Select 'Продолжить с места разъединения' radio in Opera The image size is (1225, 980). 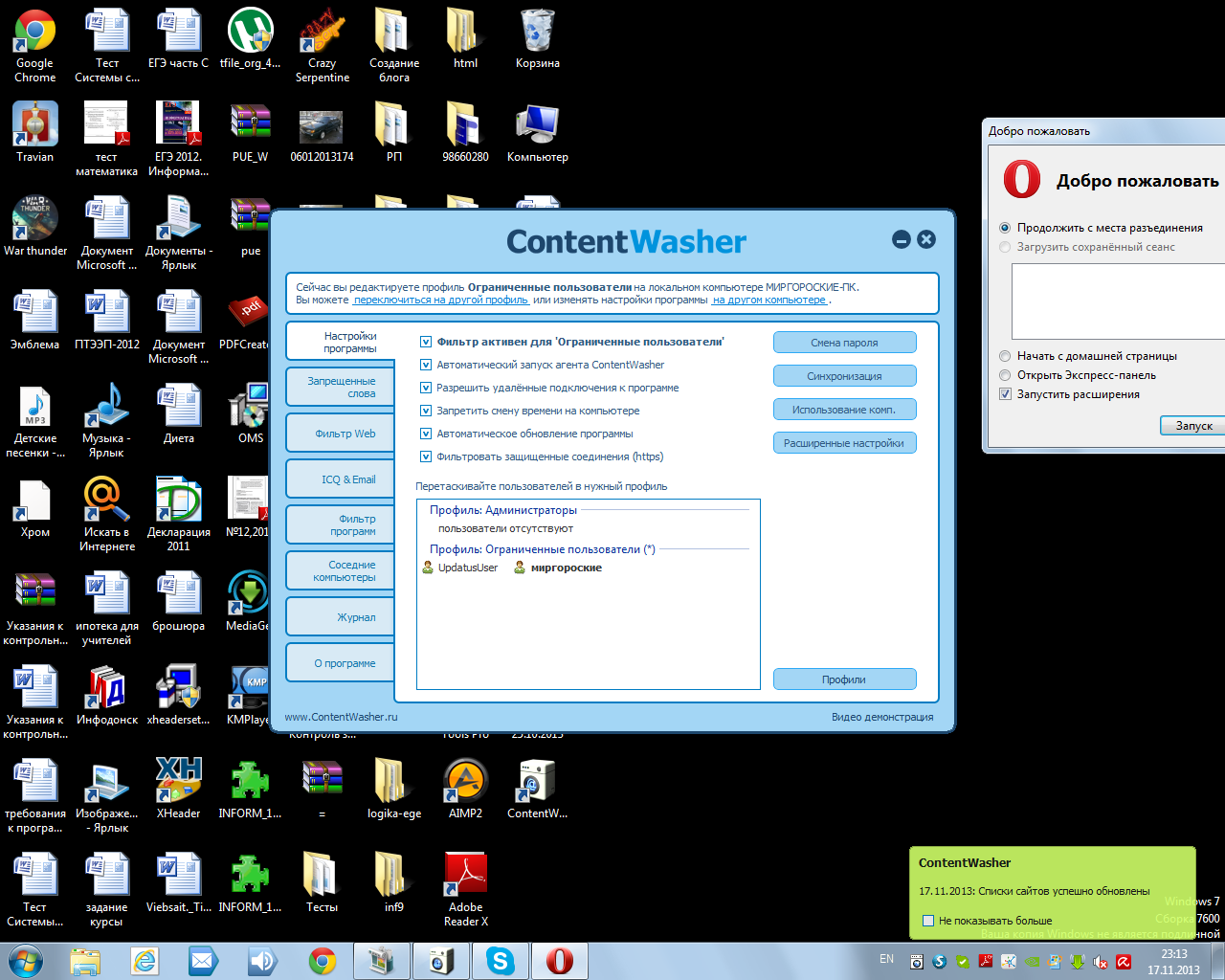pos(1005,228)
